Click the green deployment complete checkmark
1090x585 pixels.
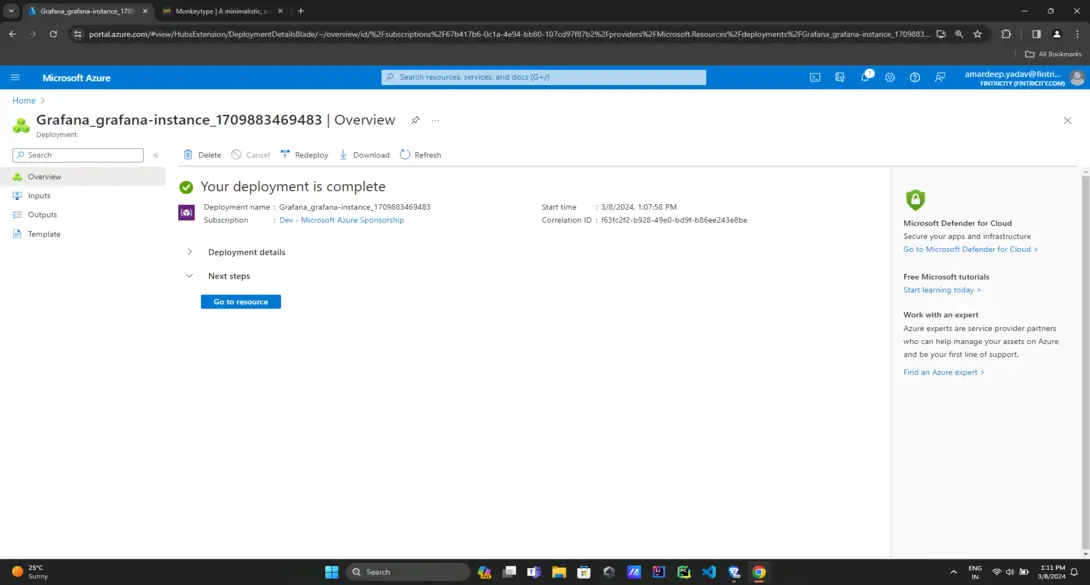186,187
